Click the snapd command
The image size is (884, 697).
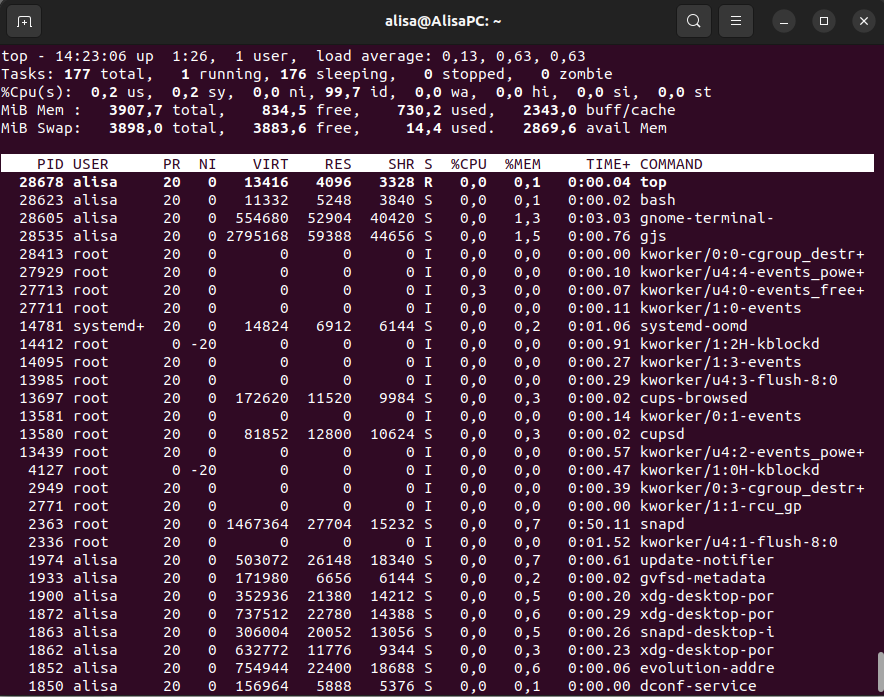click(x=662, y=524)
